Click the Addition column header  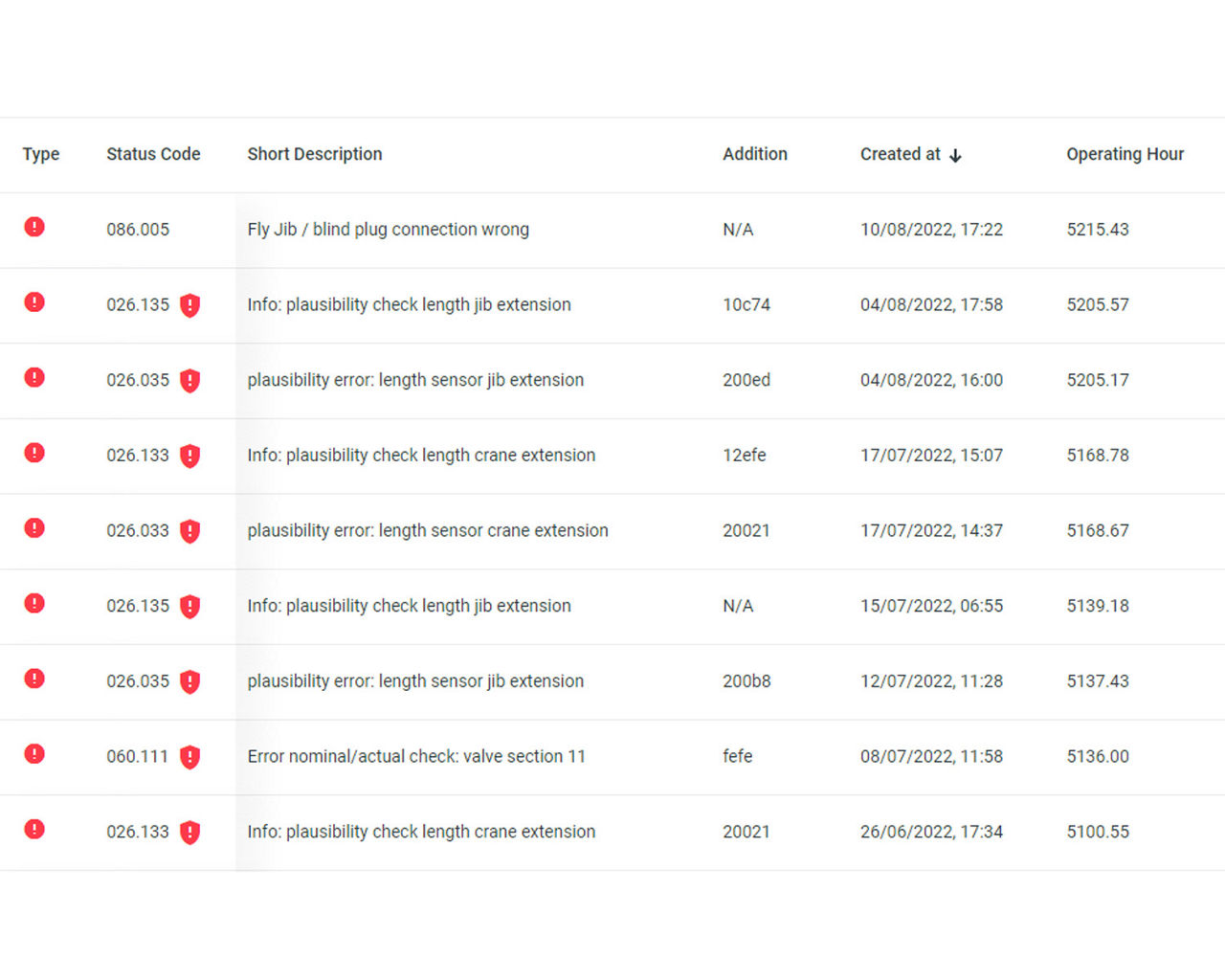754,154
